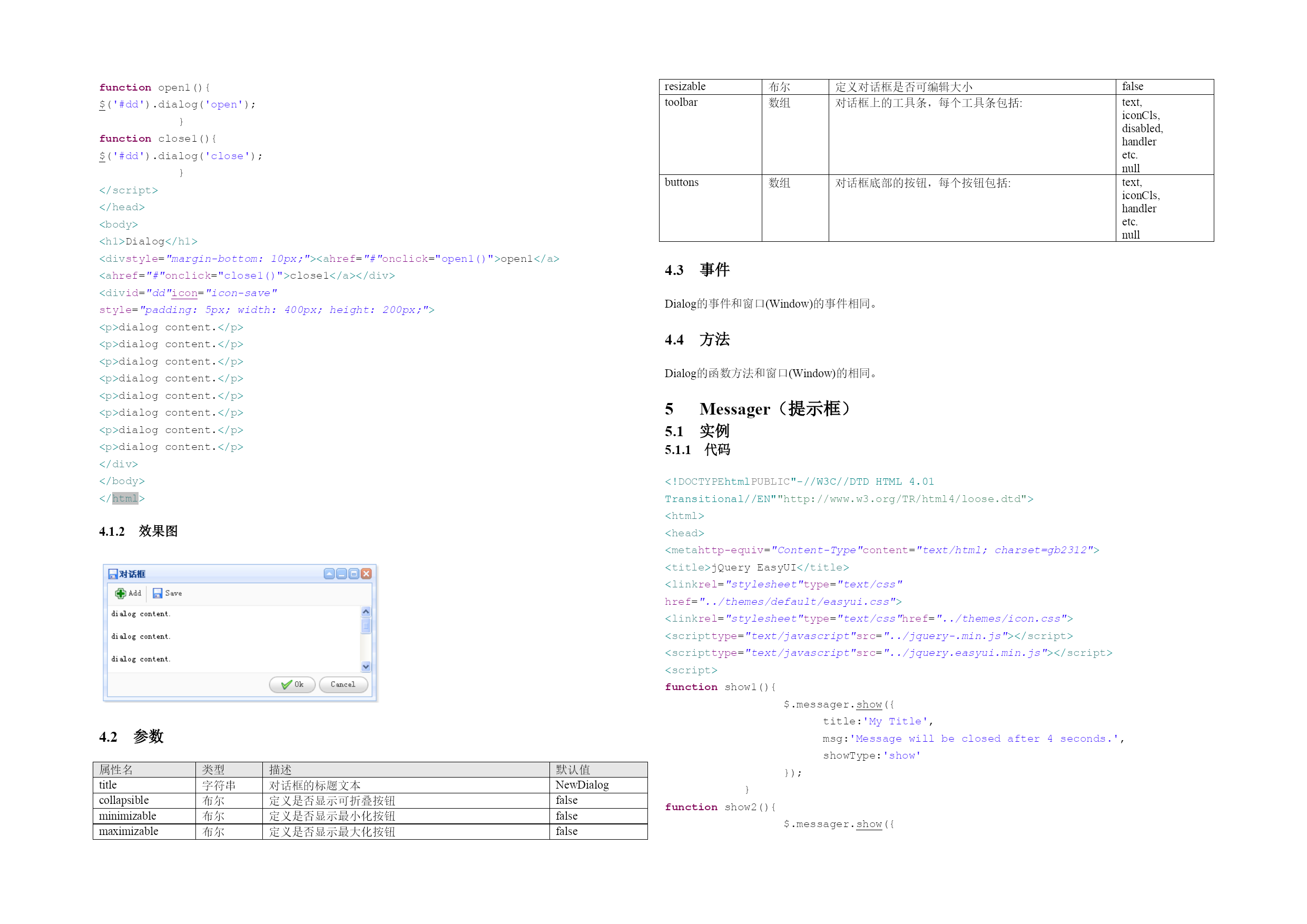Click the Save floppy button in dialog toolbar

[168, 593]
